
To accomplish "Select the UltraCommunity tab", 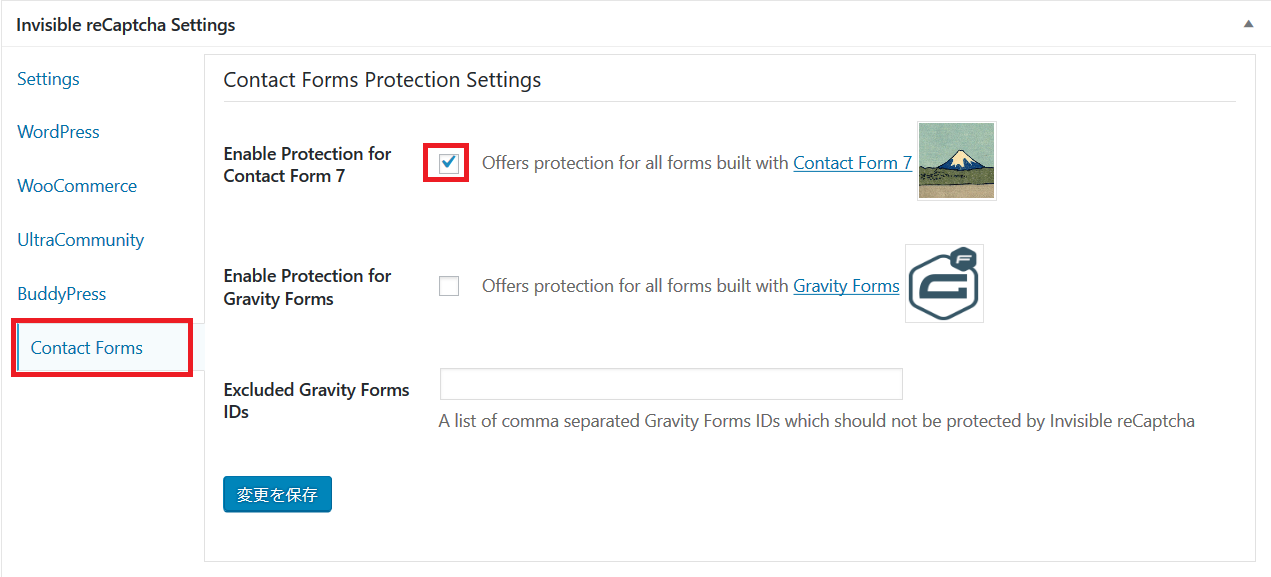I will tap(80, 240).
